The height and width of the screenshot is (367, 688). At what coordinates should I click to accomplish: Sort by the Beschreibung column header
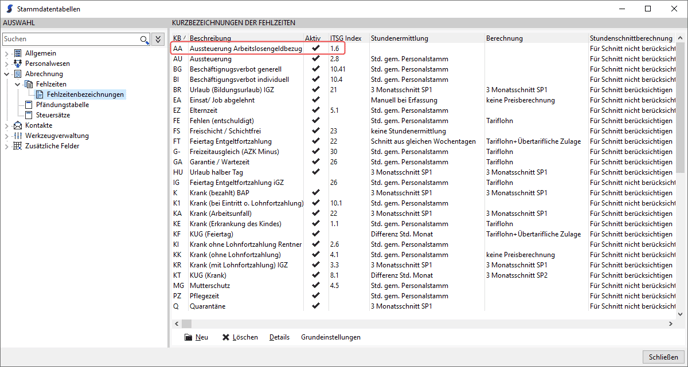tap(246, 38)
